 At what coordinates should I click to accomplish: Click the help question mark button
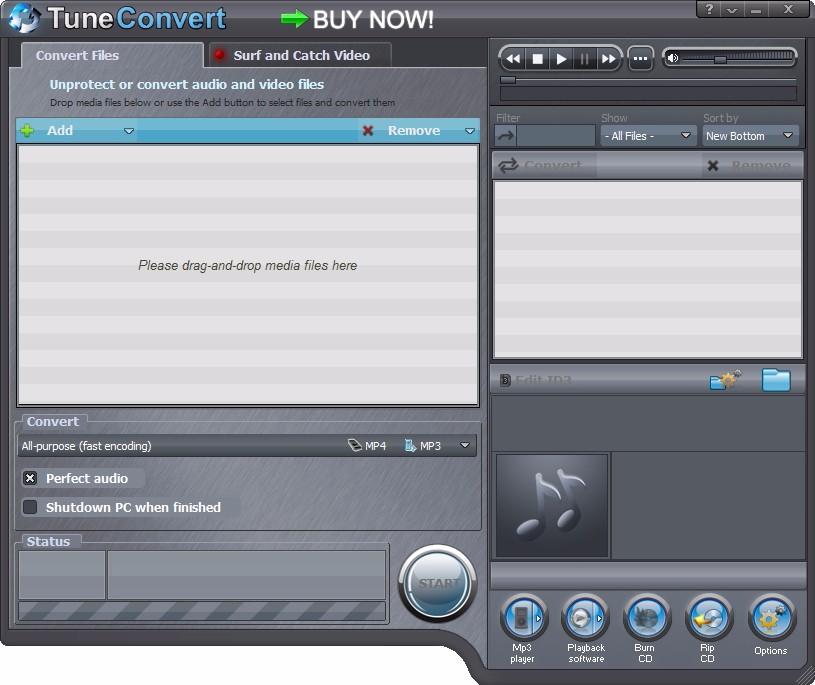click(x=709, y=9)
